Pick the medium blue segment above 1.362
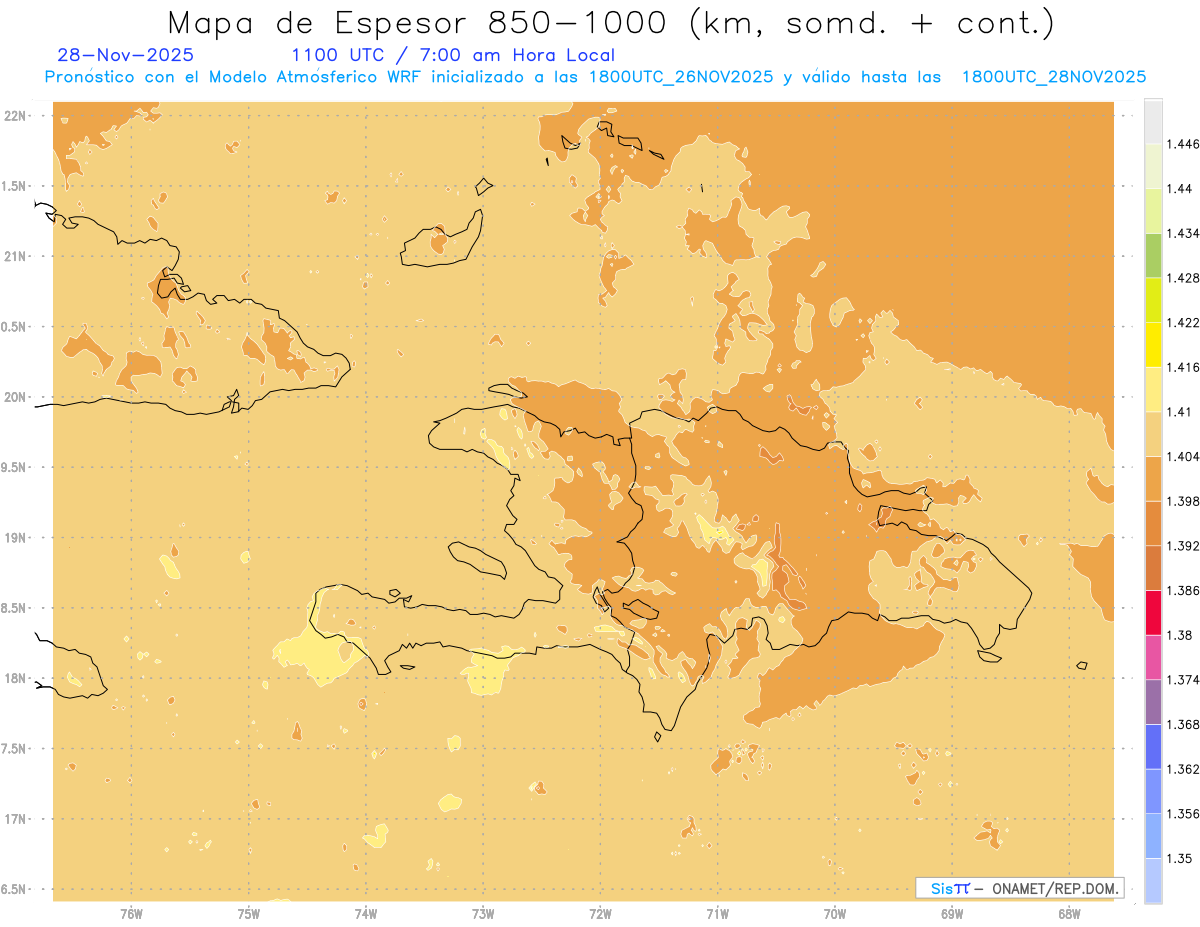 [x=1153, y=746]
